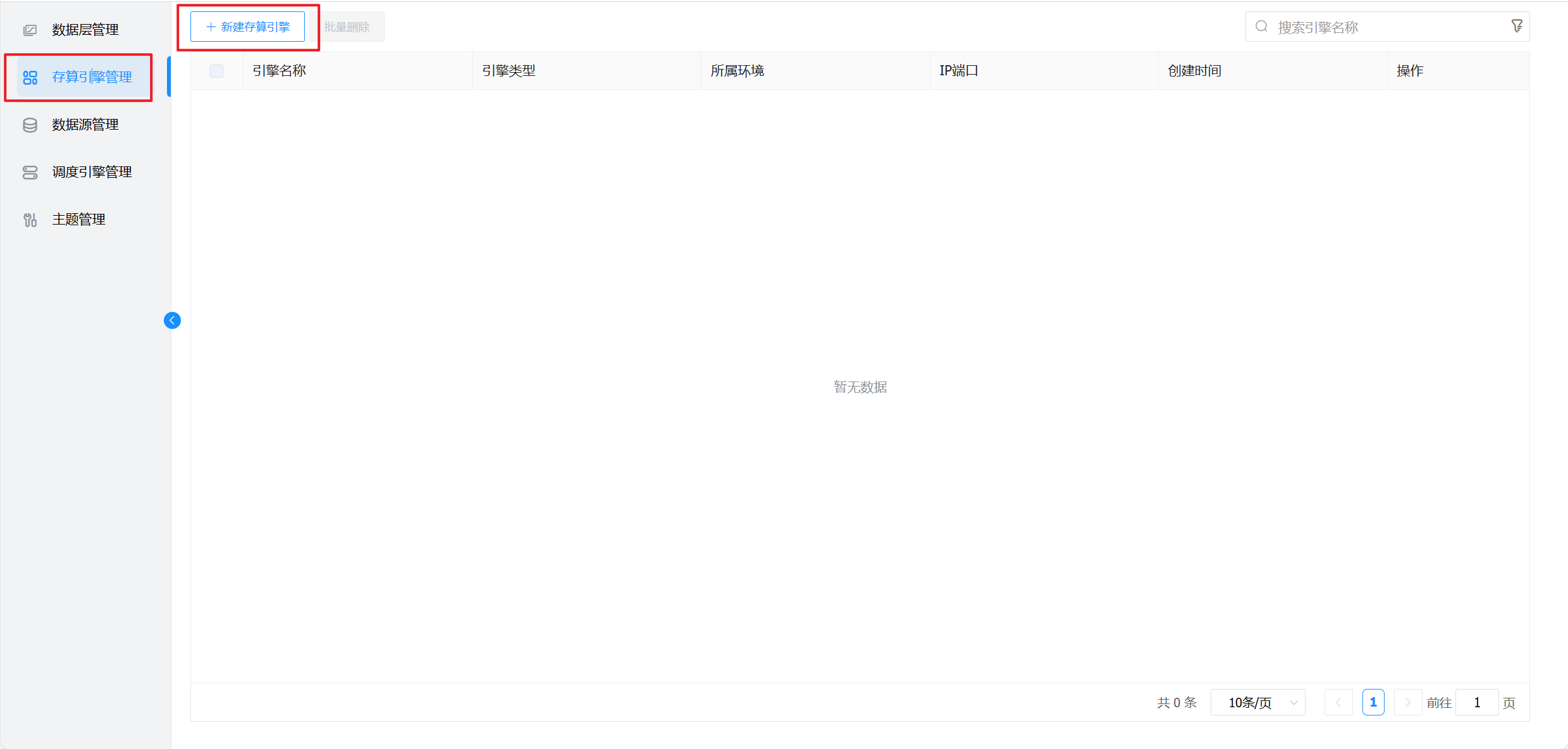Click the 新建存算引擎 button
The image size is (1568, 749).
point(247,27)
